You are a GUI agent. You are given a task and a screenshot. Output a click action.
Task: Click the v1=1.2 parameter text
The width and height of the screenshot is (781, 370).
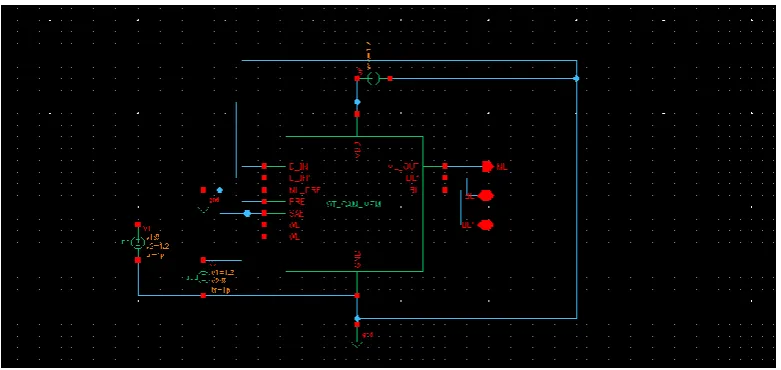(x=222, y=273)
